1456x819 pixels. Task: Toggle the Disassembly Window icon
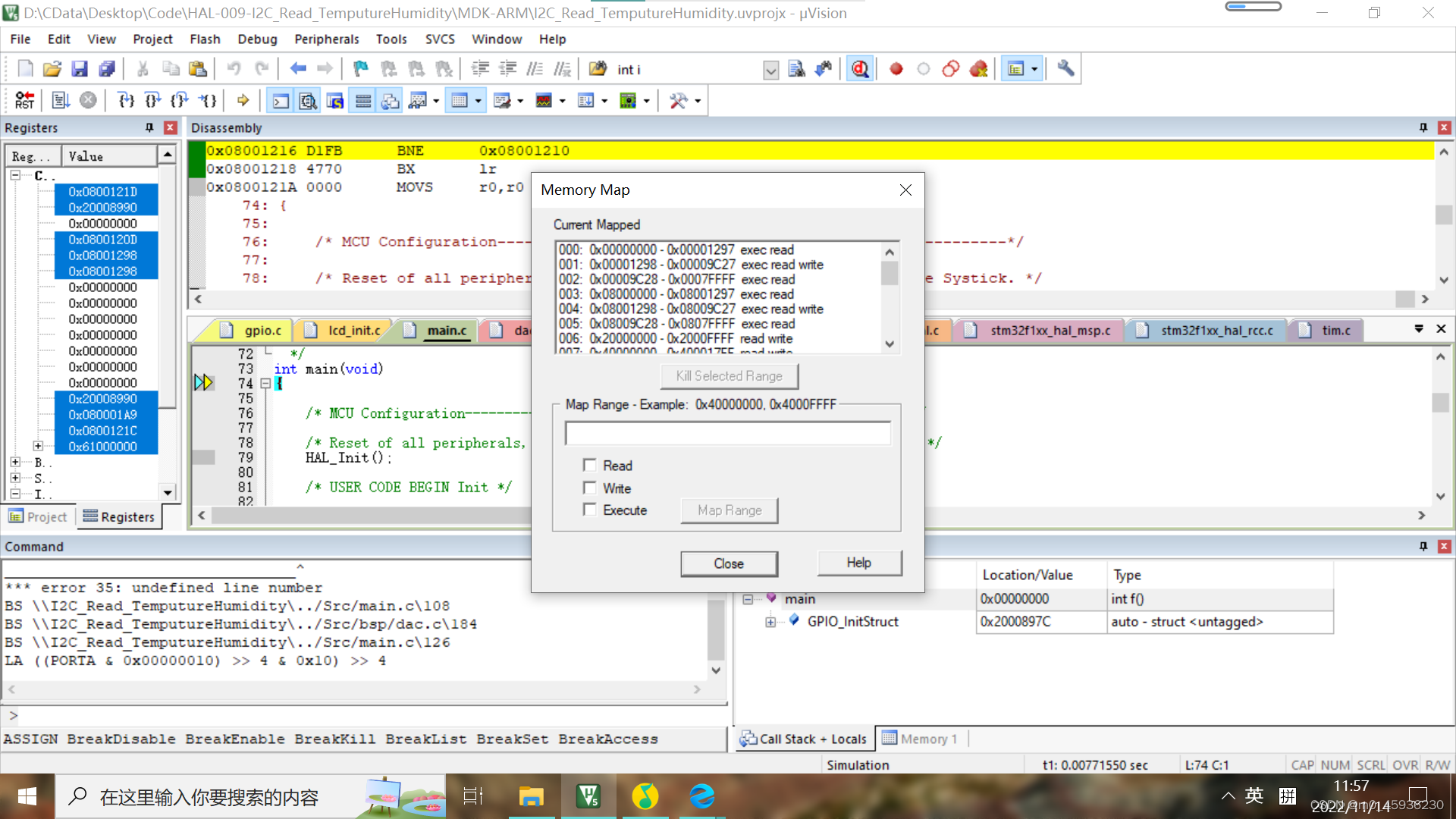(308, 100)
